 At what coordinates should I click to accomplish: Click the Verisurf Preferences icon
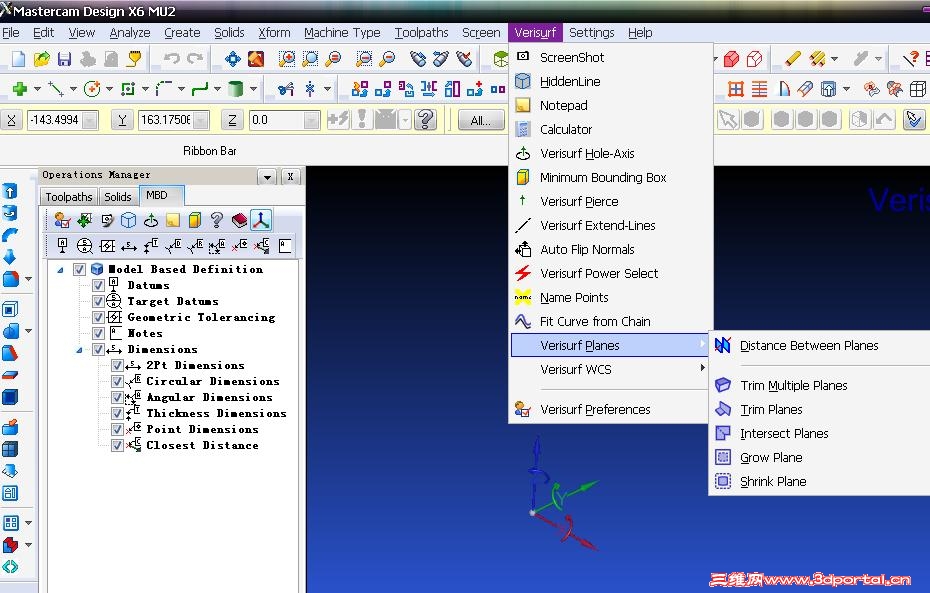click(523, 409)
